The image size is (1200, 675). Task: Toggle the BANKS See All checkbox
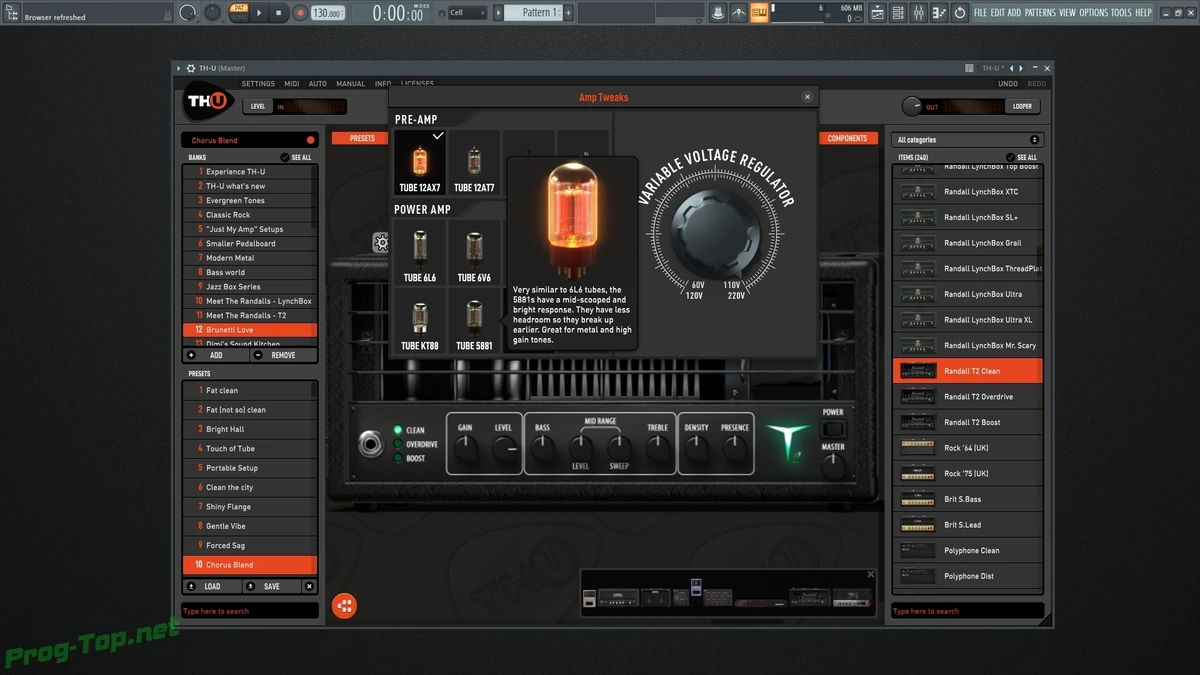(285, 157)
